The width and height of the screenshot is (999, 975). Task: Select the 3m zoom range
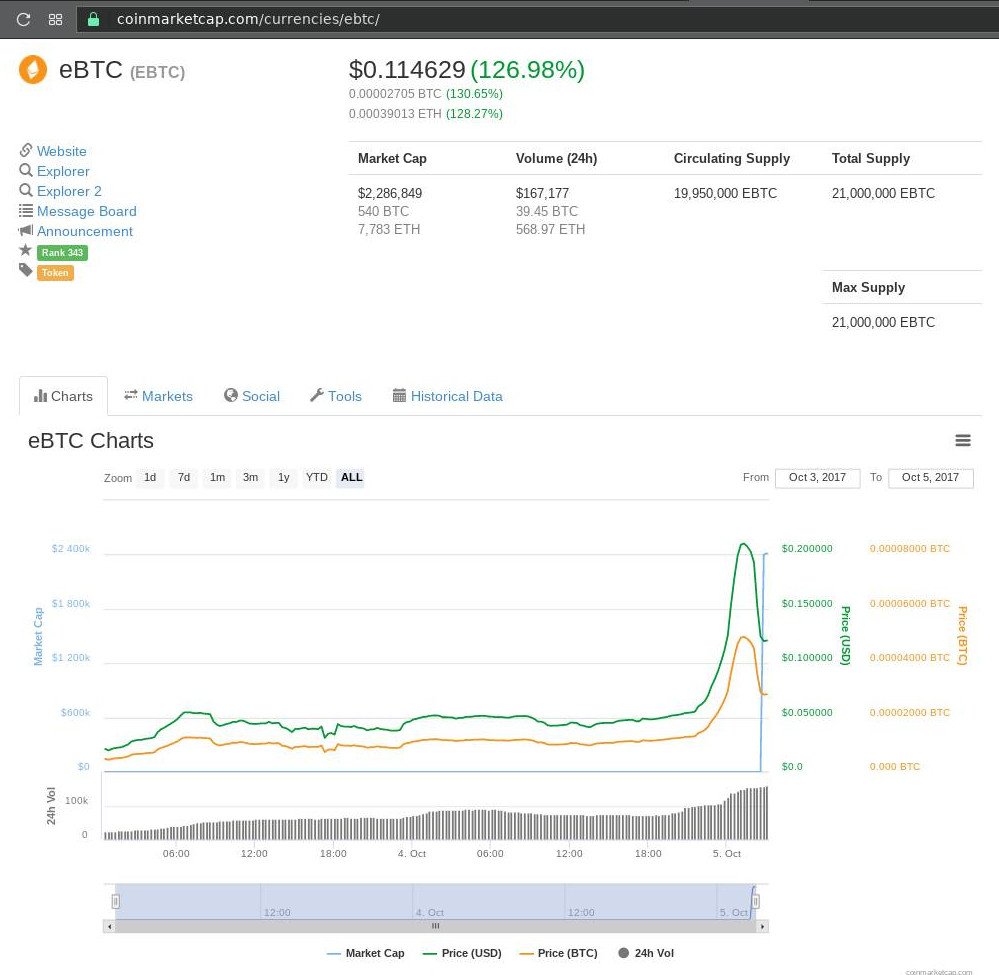pos(250,477)
